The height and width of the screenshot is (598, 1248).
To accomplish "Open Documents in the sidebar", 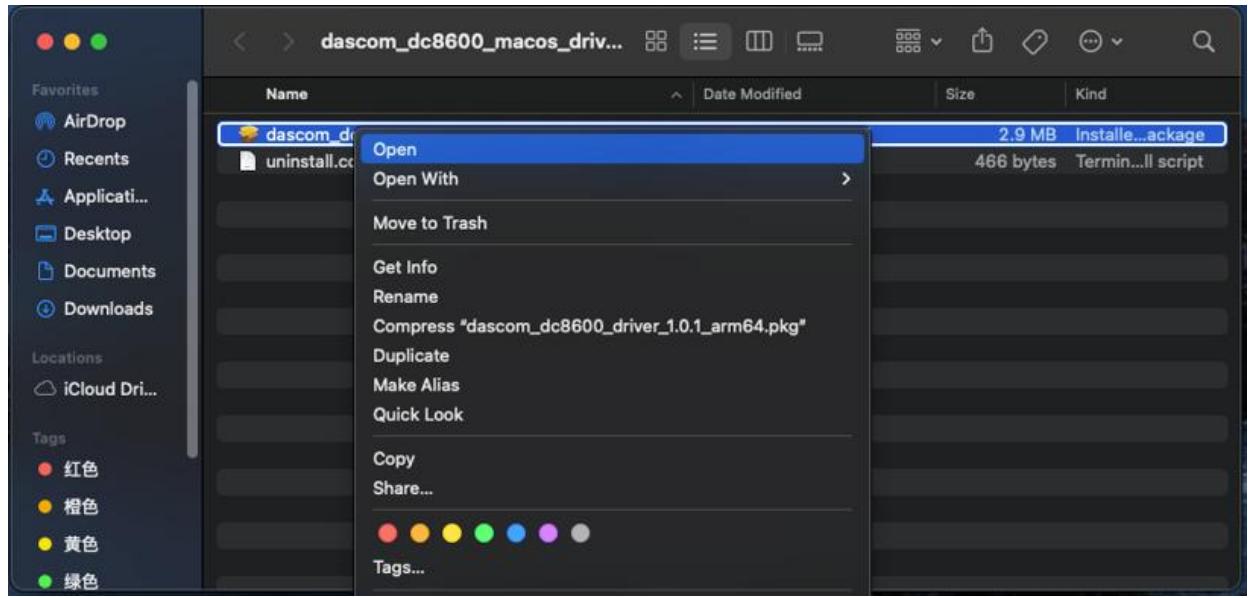I will [x=97, y=271].
